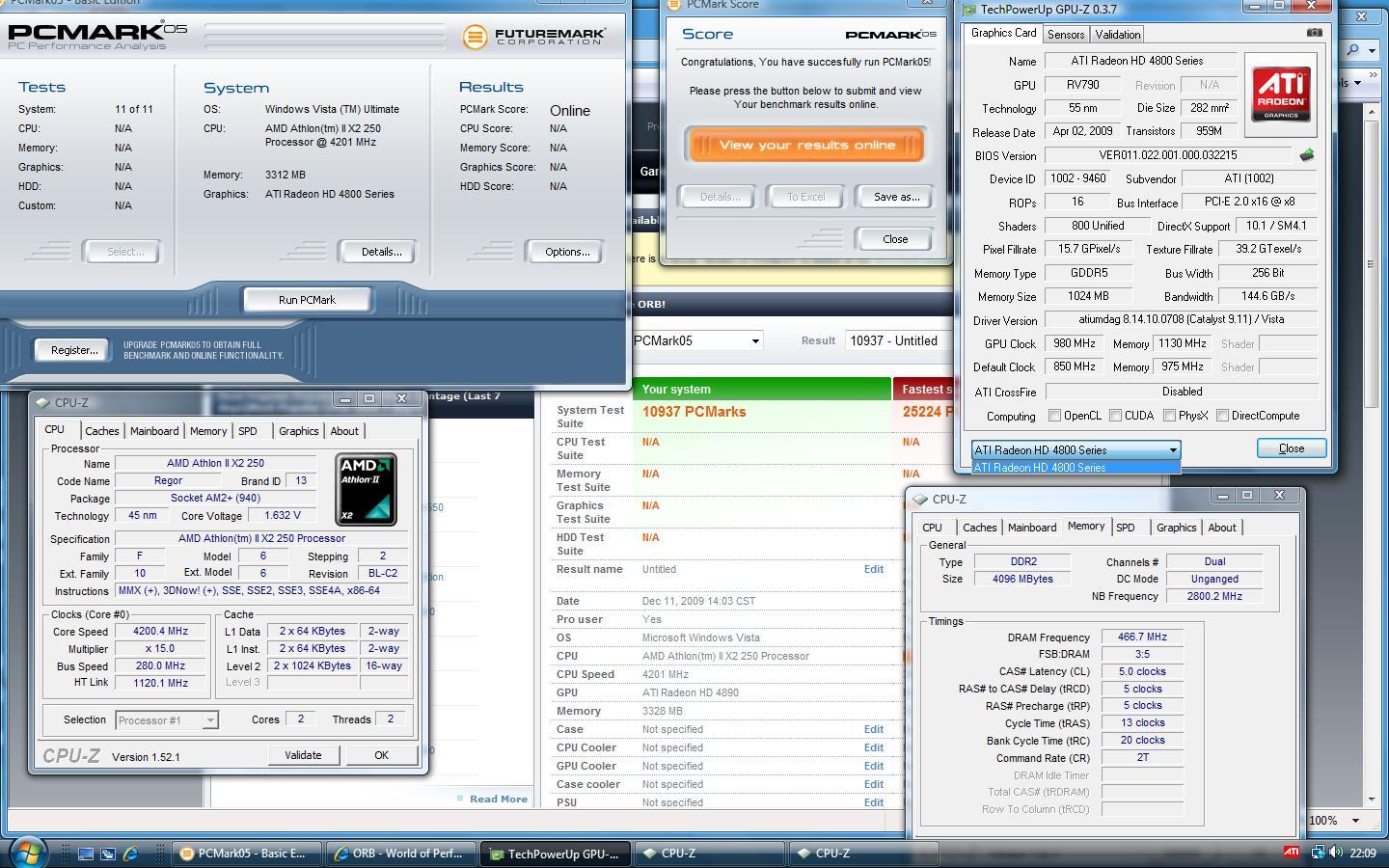This screenshot has width=1389, height=868.
Task: Click the AMD Athlon II logo in CPU-Z
Action: click(x=367, y=490)
